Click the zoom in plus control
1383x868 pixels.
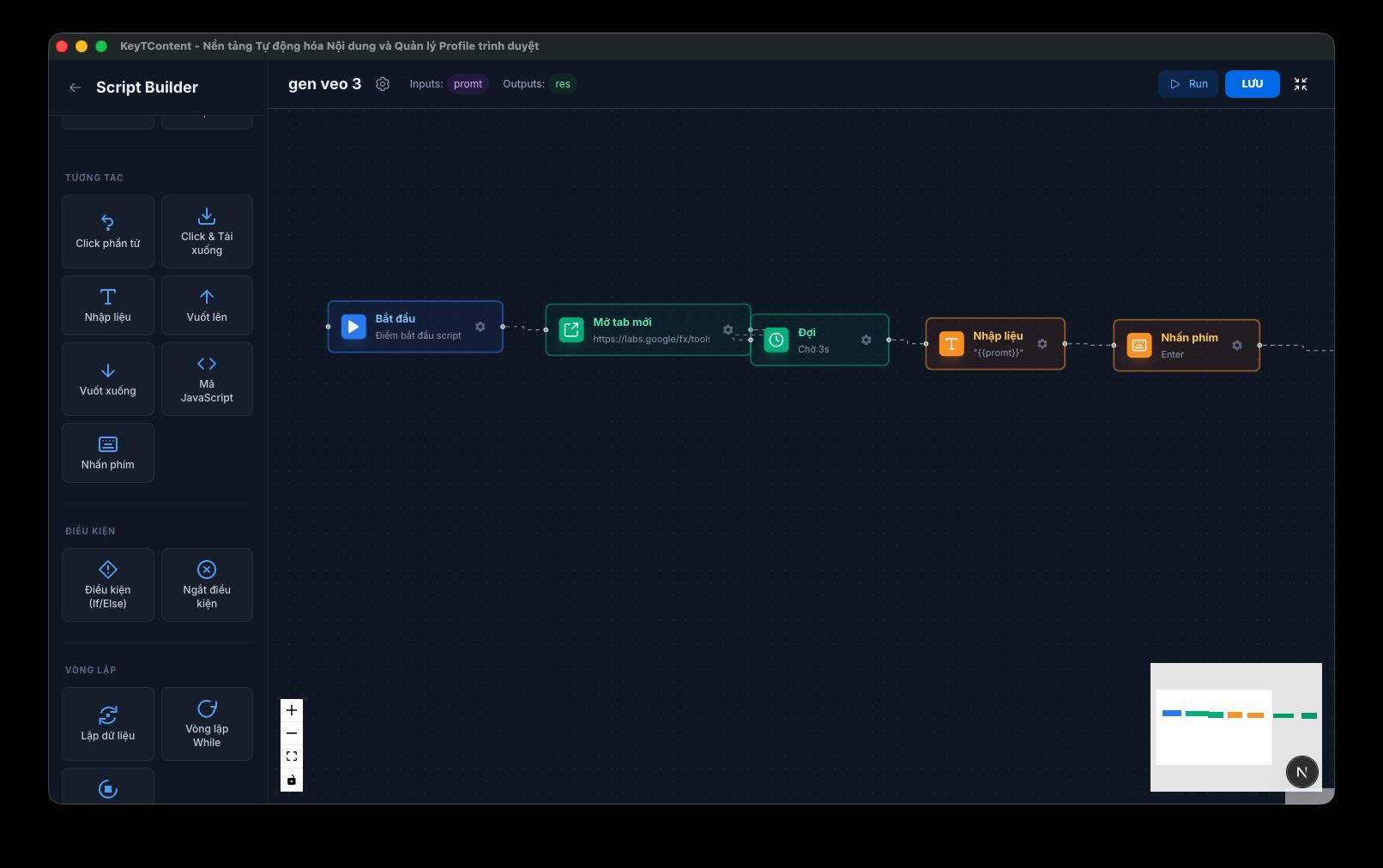coord(292,710)
